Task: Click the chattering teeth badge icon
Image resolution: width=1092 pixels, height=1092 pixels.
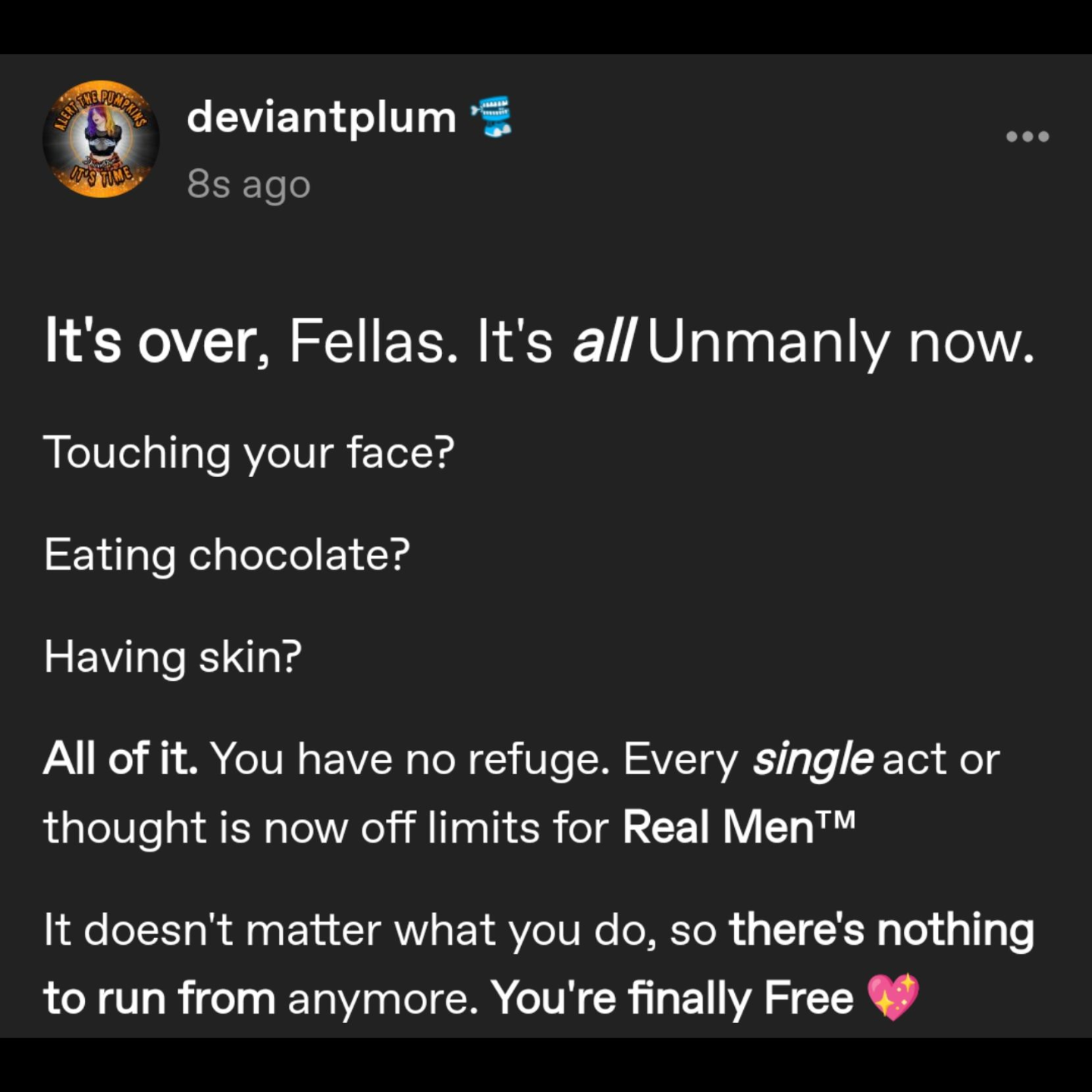Action: (x=492, y=117)
